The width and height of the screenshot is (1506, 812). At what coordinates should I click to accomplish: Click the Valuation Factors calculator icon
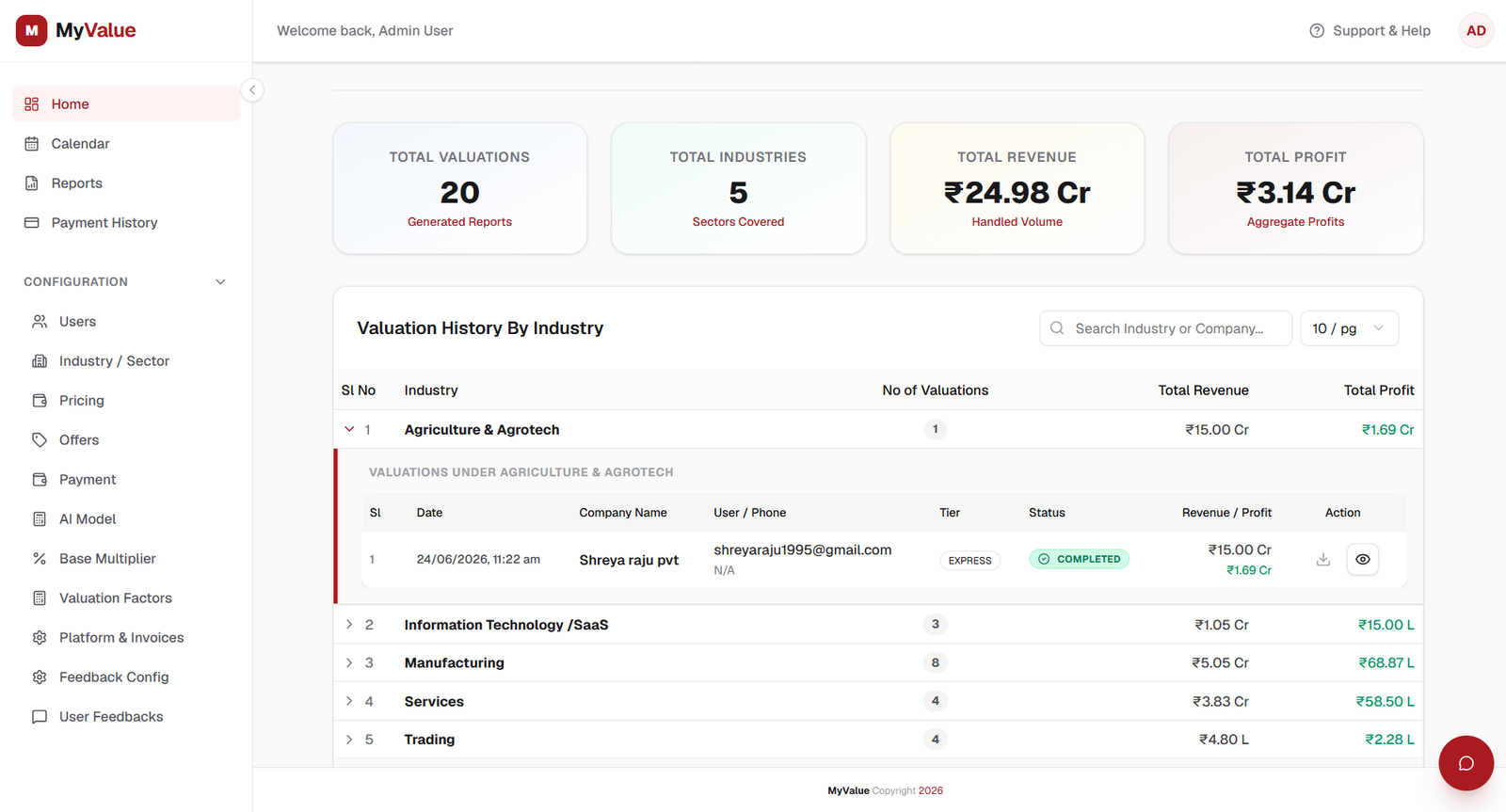(40, 597)
